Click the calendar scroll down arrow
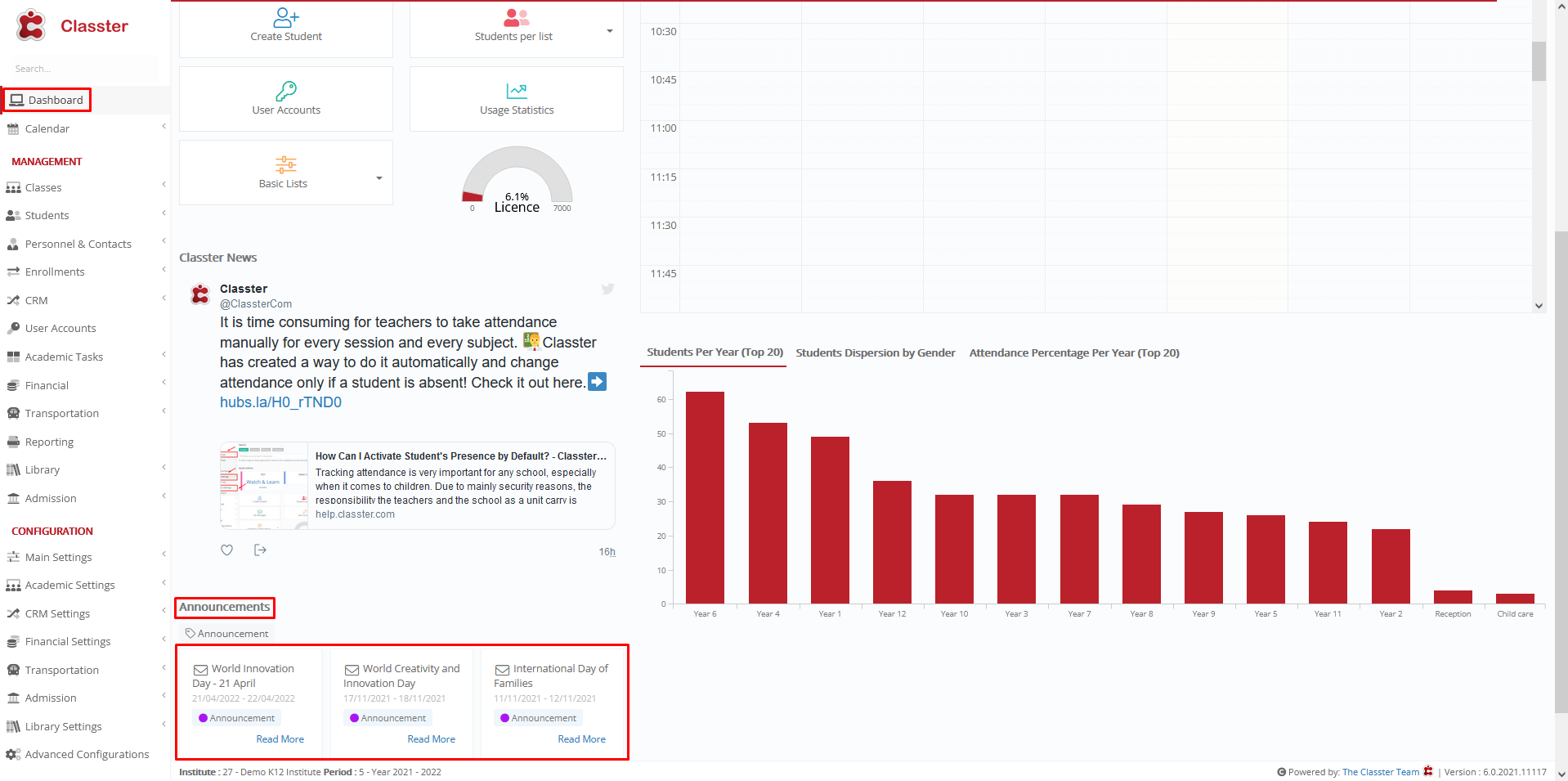Screen dimensions: 1568x781 tap(1539, 306)
